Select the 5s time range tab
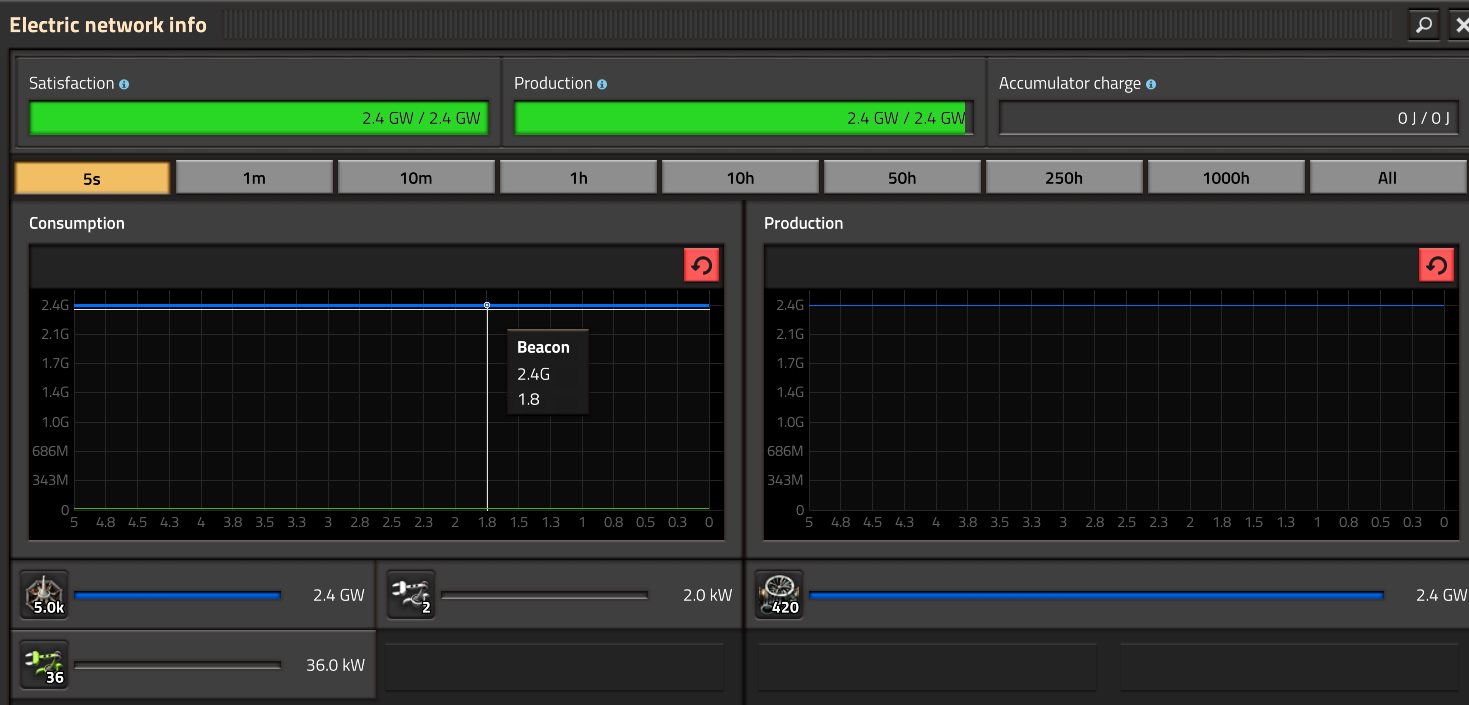Image resolution: width=1469 pixels, height=705 pixels. 92,178
